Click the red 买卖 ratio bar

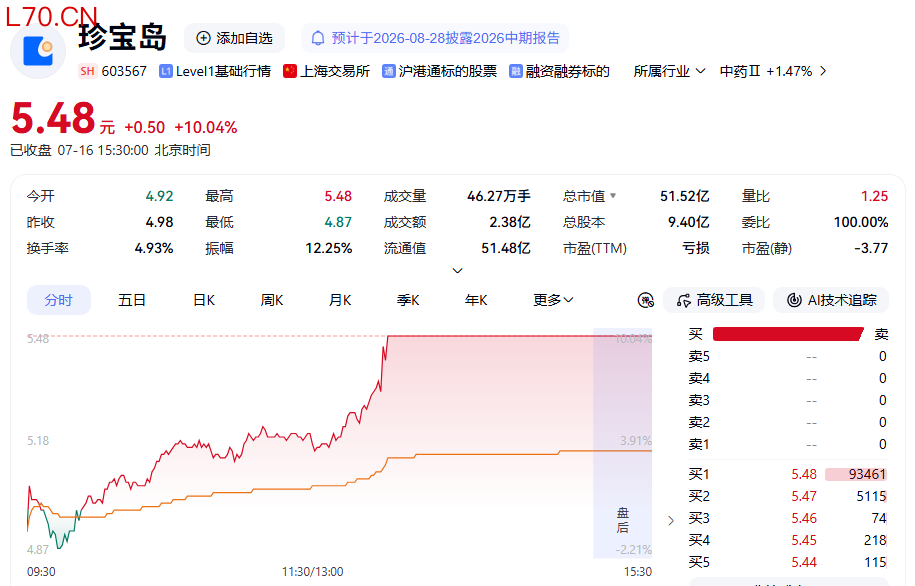tap(788, 334)
